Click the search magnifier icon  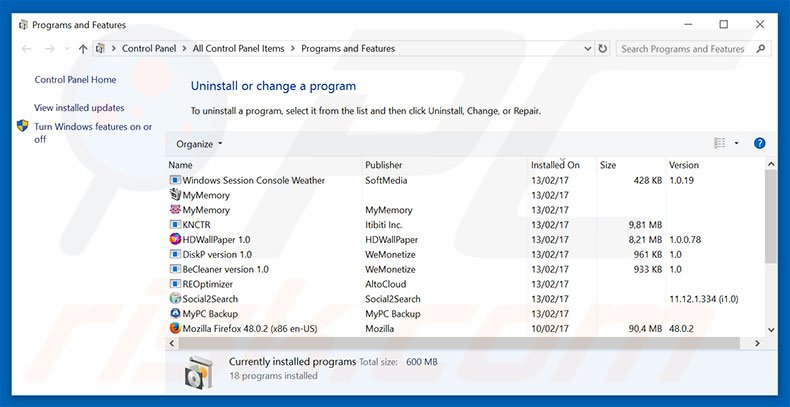click(x=761, y=49)
